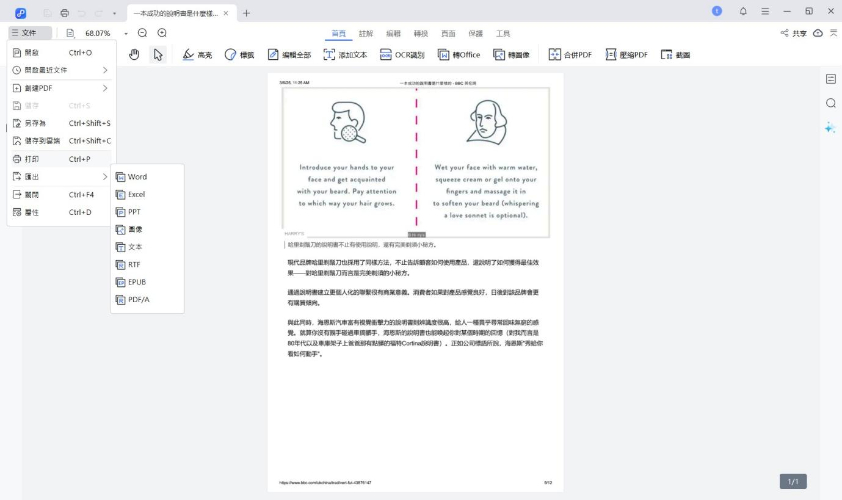Export the document to Word
The width and height of the screenshot is (842, 500).
pos(147,177)
